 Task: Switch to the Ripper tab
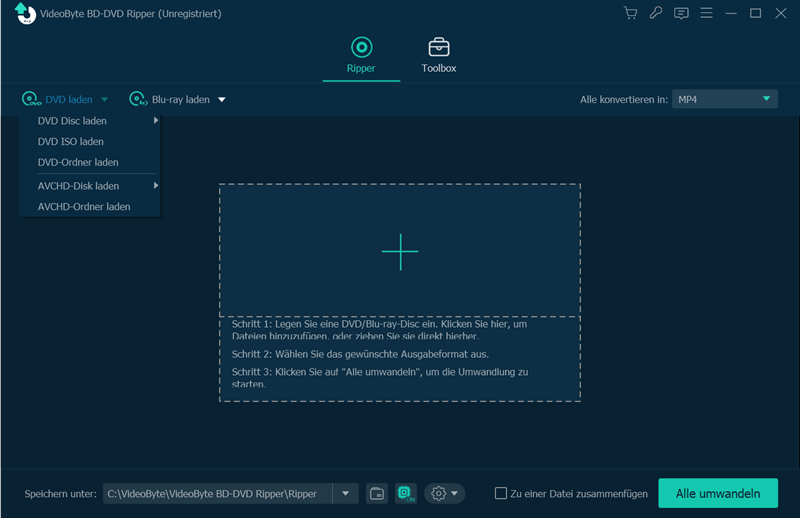point(361,56)
